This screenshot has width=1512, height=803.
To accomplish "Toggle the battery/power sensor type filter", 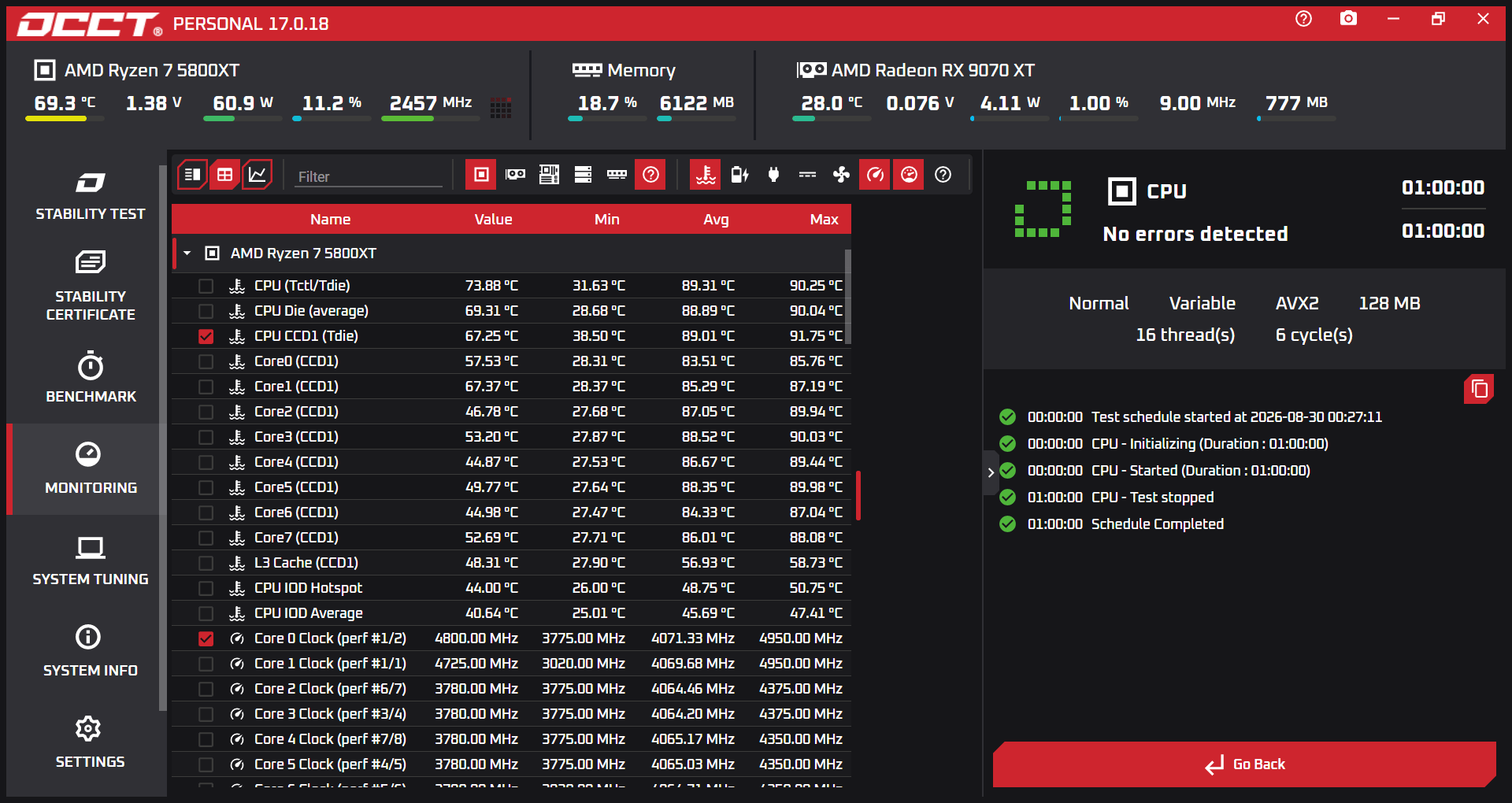I will click(739, 175).
